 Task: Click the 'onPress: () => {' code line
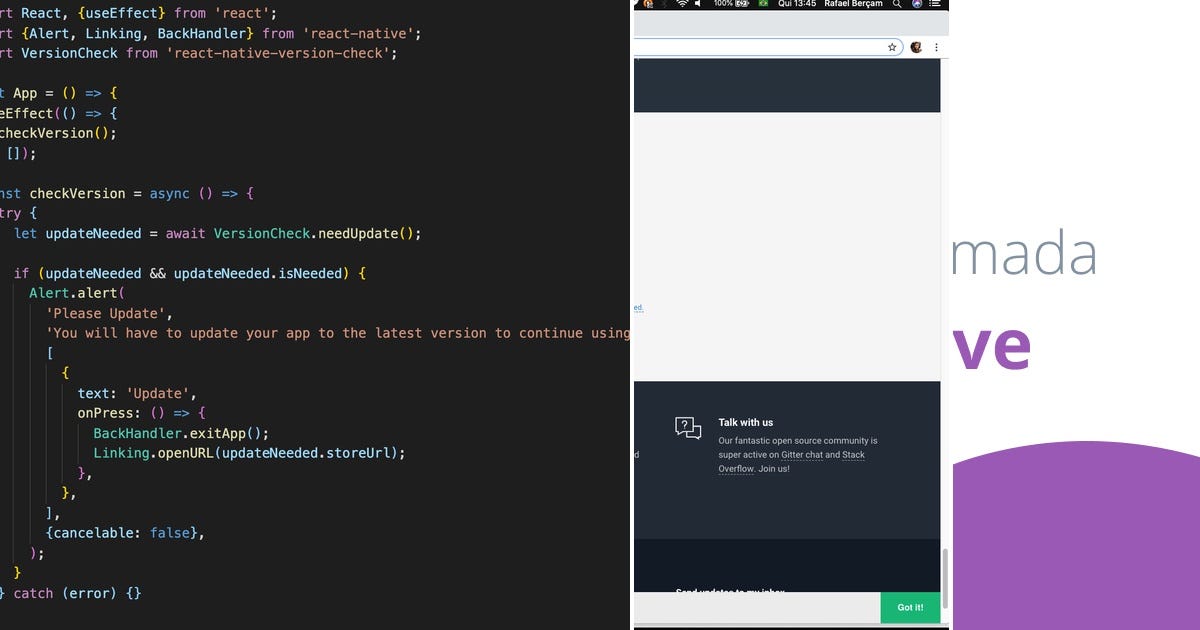pos(141,413)
